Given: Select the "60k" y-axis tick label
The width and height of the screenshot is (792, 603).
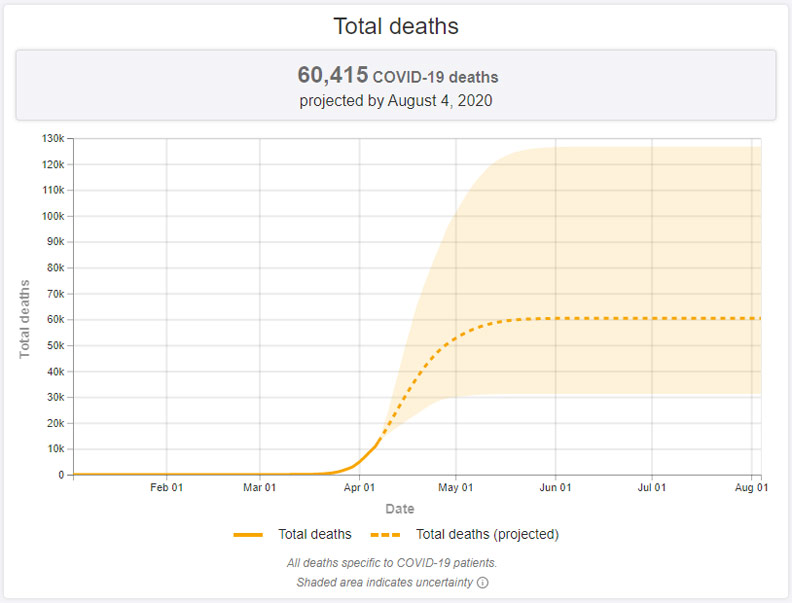Looking at the screenshot, I should pyautogui.click(x=55, y=319).
